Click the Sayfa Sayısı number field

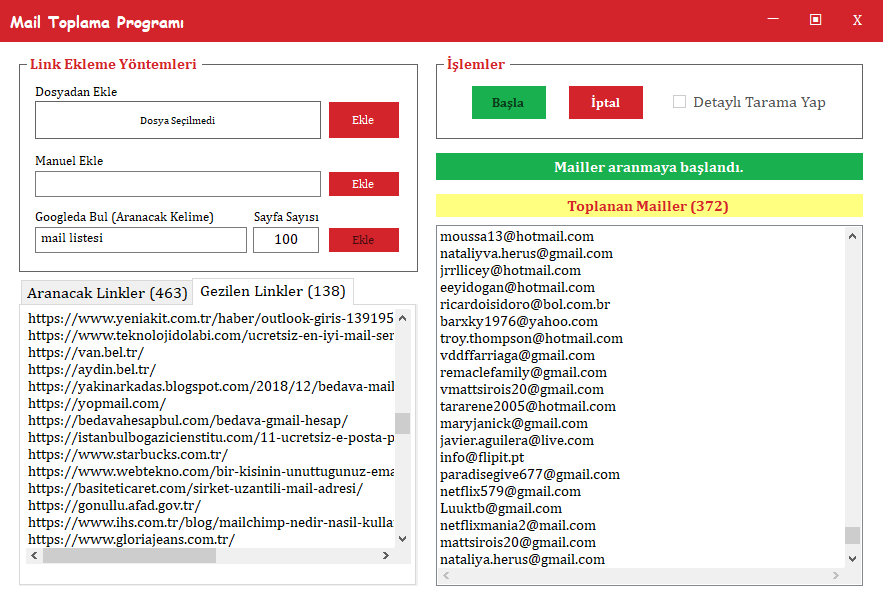[286, 240]
